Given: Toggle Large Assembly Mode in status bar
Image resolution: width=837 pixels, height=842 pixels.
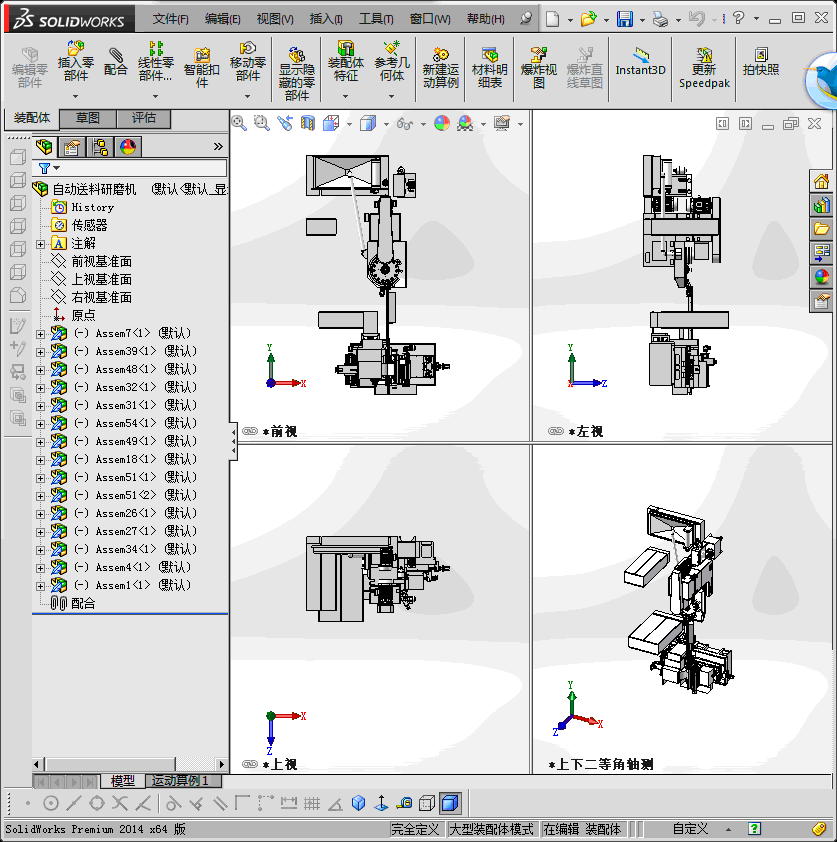Looking at the screenshot, I should point(492,829).
